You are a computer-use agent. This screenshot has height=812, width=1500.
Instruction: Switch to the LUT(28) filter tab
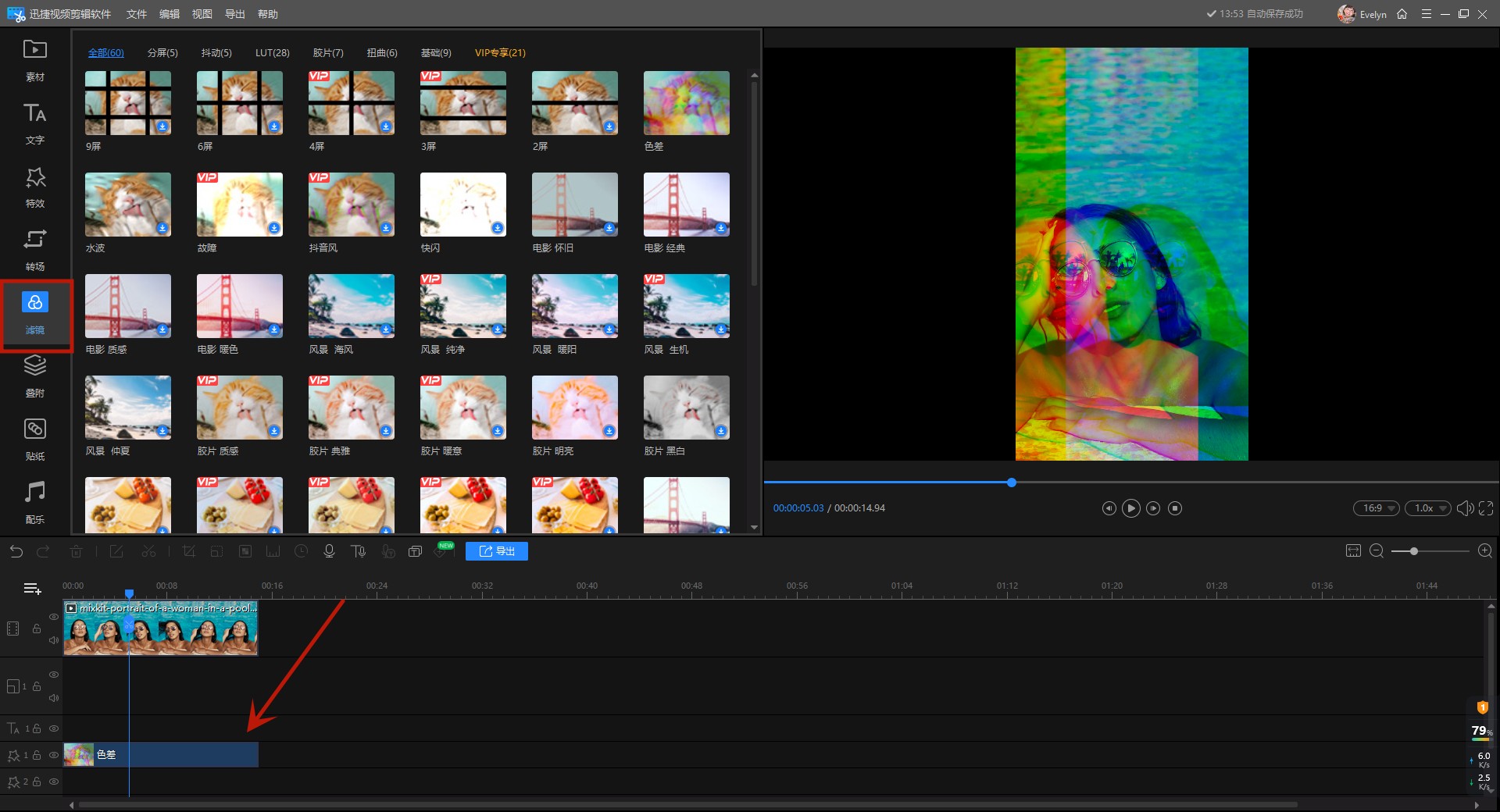[272, 53]
